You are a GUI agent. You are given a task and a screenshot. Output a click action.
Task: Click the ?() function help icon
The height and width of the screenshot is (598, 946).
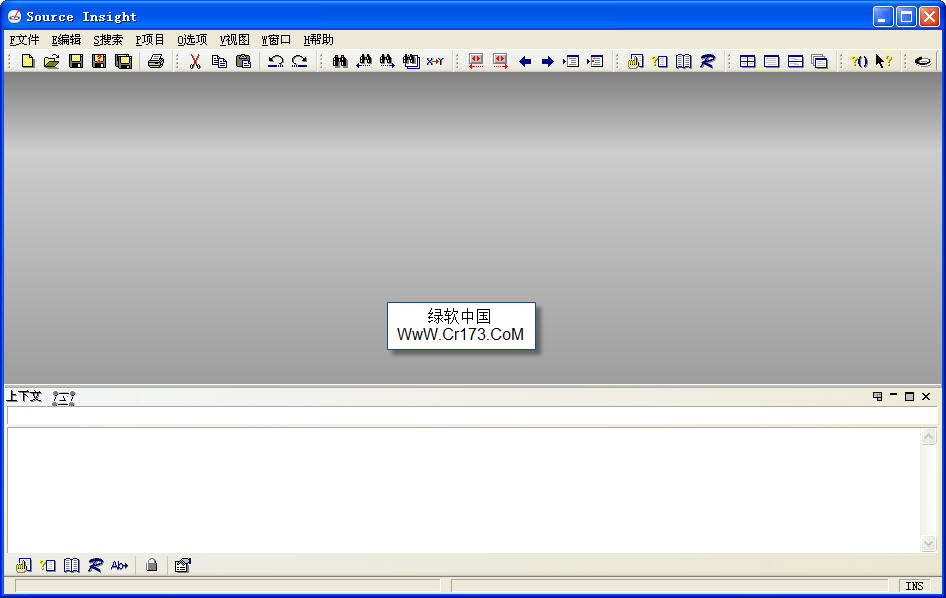point(859,61)
